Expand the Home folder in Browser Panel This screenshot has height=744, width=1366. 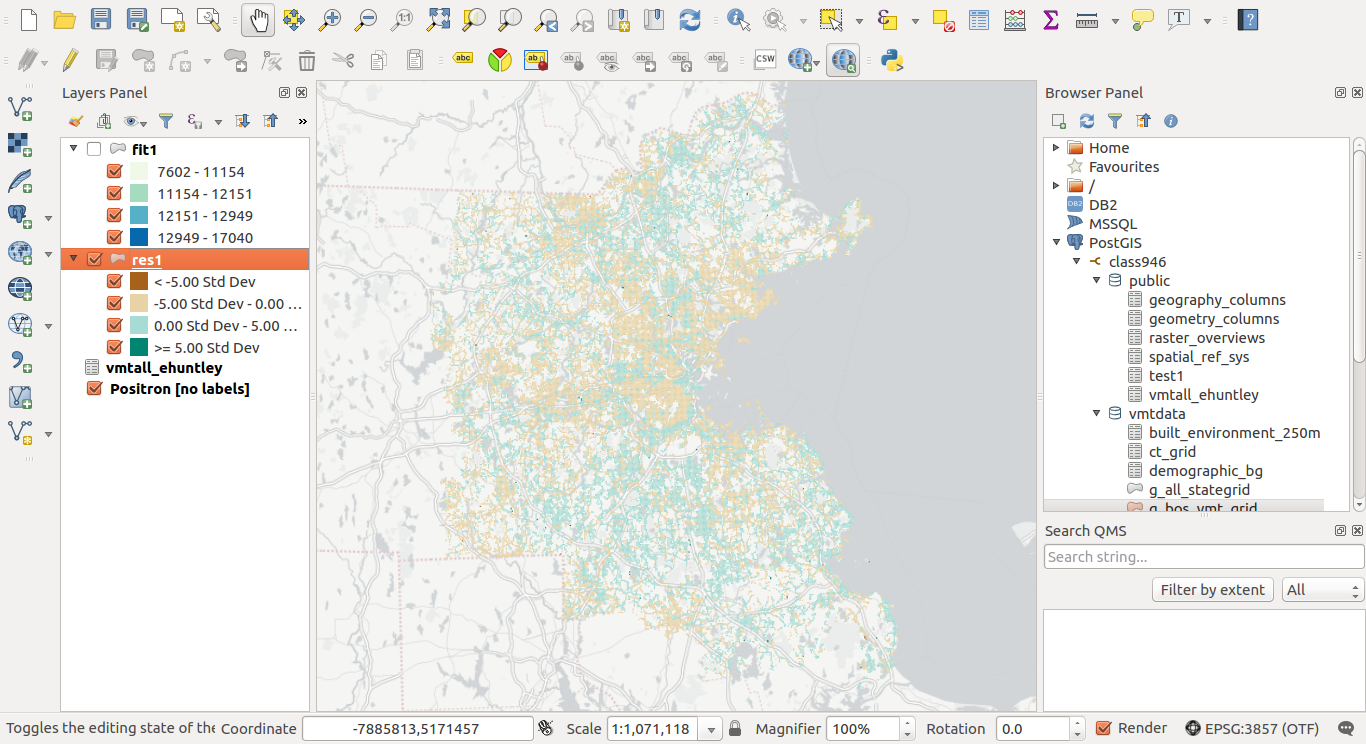pos(1056,148)
